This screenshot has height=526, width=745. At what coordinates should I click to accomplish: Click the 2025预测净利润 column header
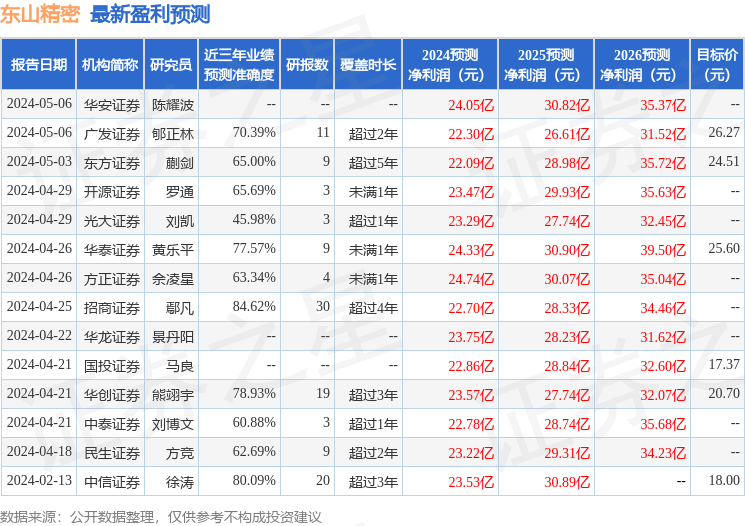[x=546, y=65]
